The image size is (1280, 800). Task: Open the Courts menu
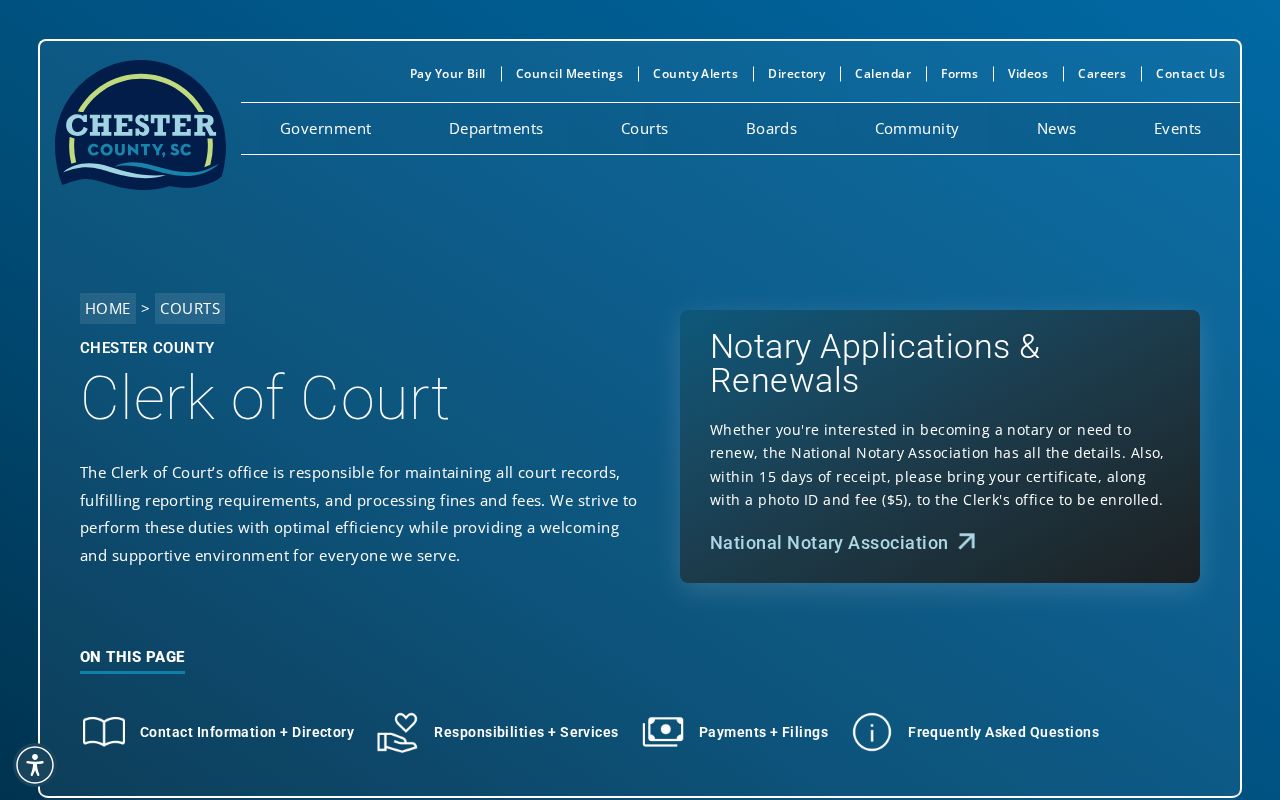click(644, 128)
